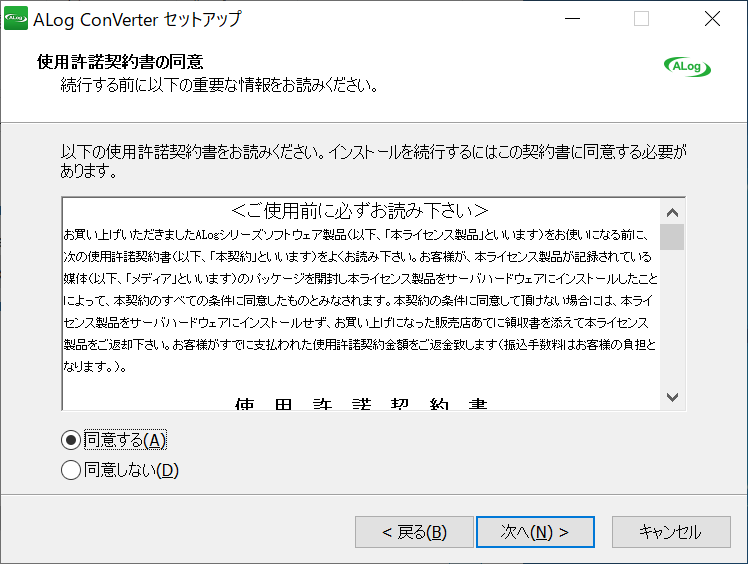Click the license line starting お買い上げいただきました

pos(356,235)
